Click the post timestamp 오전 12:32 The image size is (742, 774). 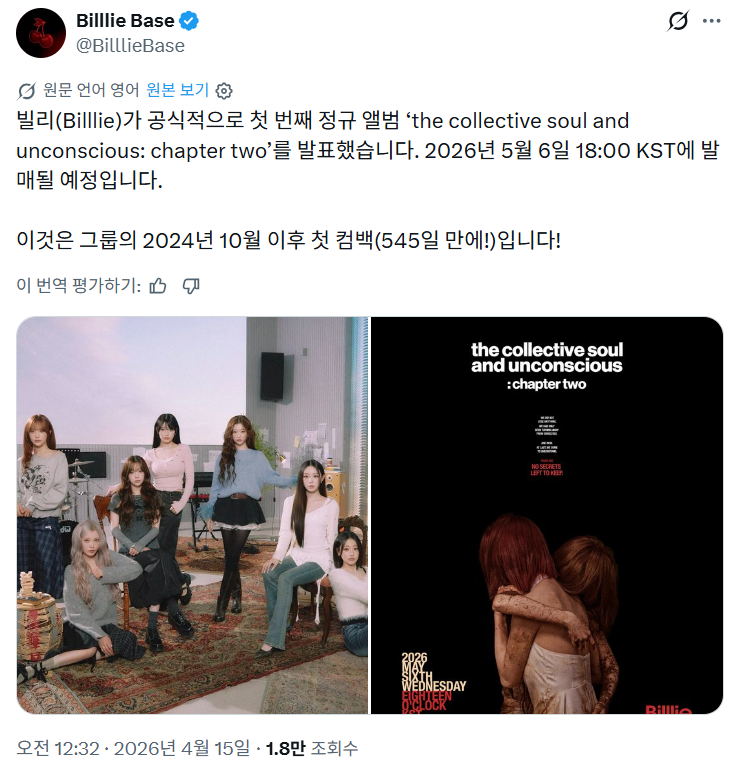(58, 748)
